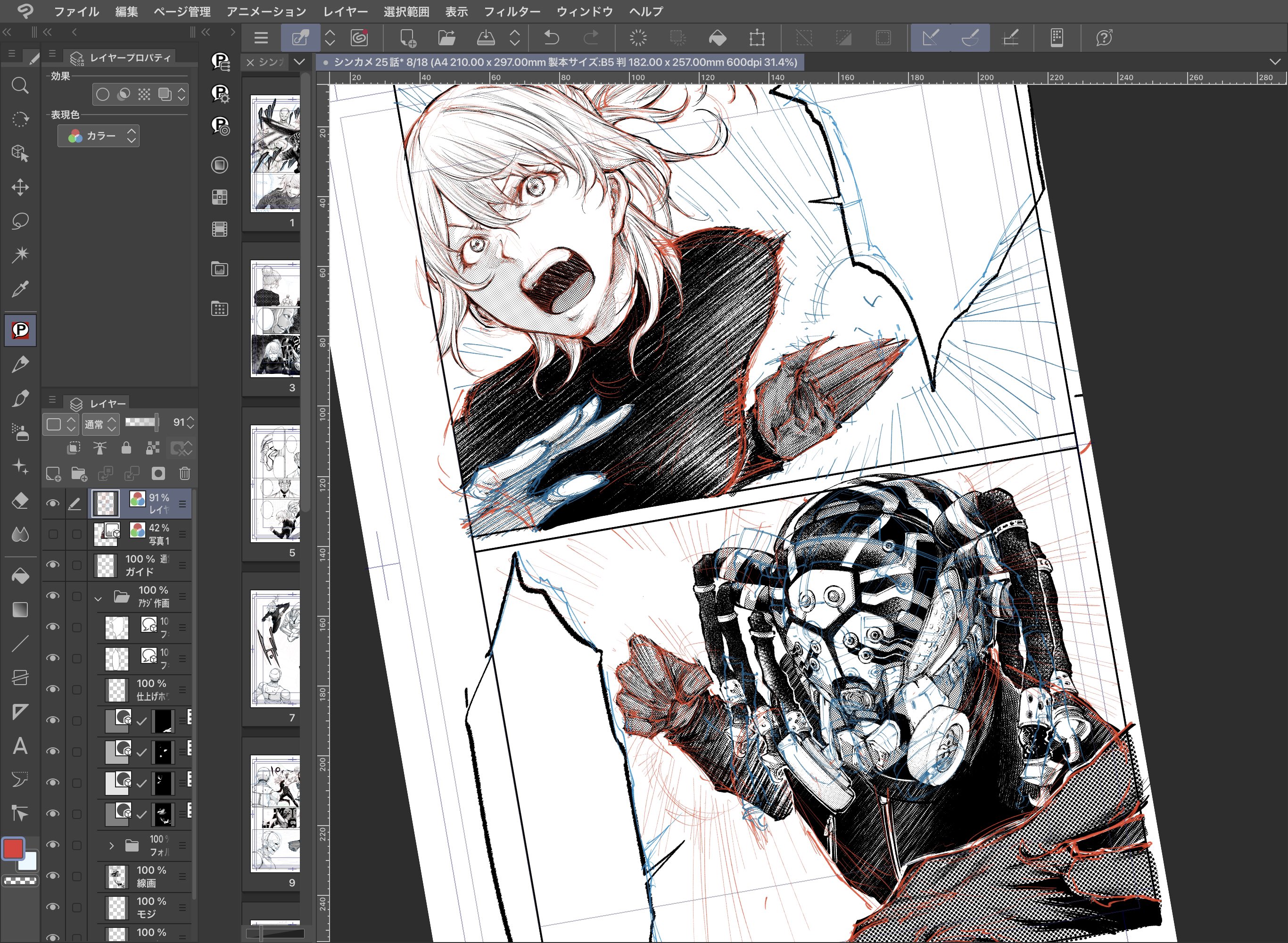Select the Zoom magnifier tool

tap(20, 86)
